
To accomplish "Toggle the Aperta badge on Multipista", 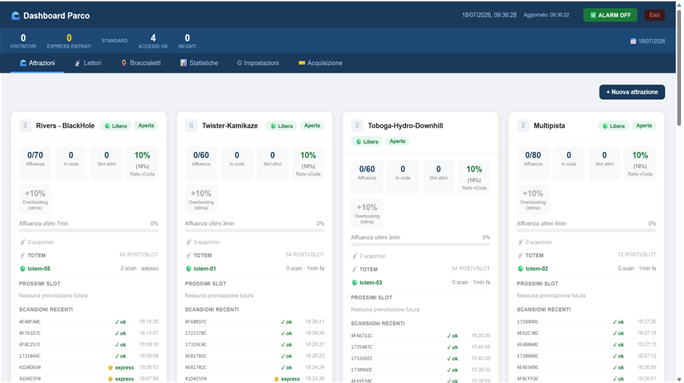I will 644,126.
